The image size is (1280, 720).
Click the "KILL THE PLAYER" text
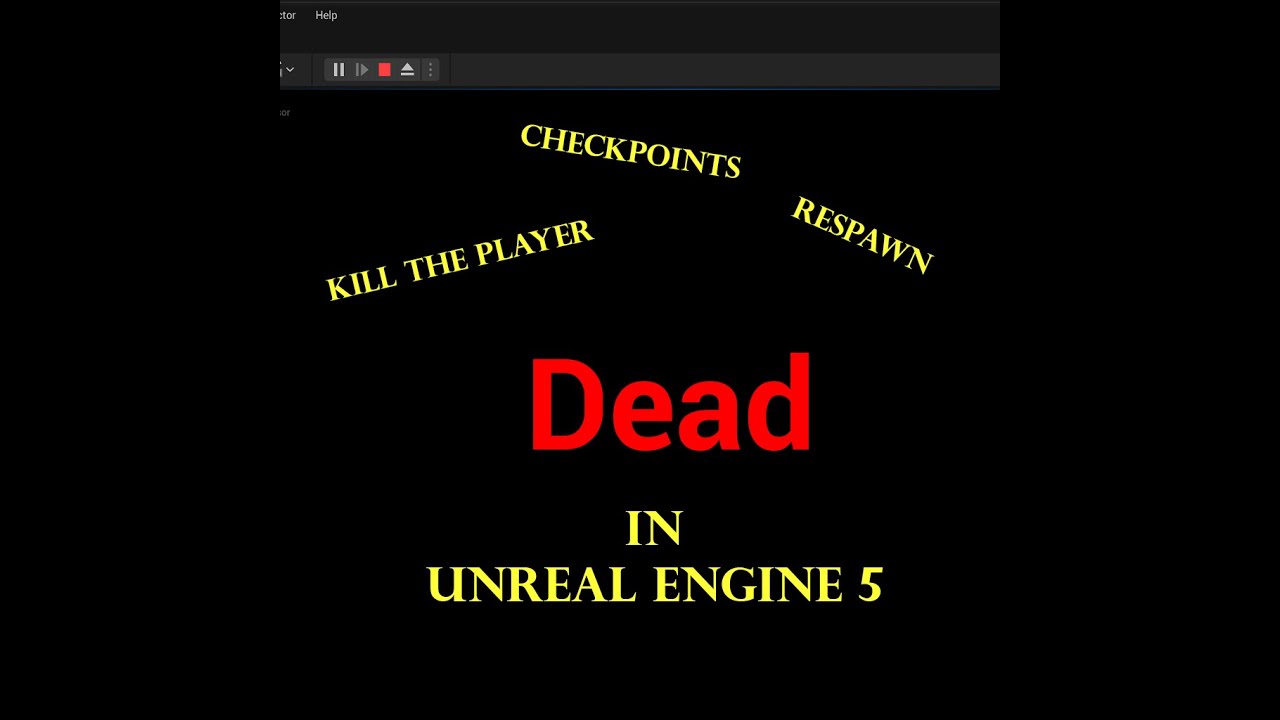[460, 260]
